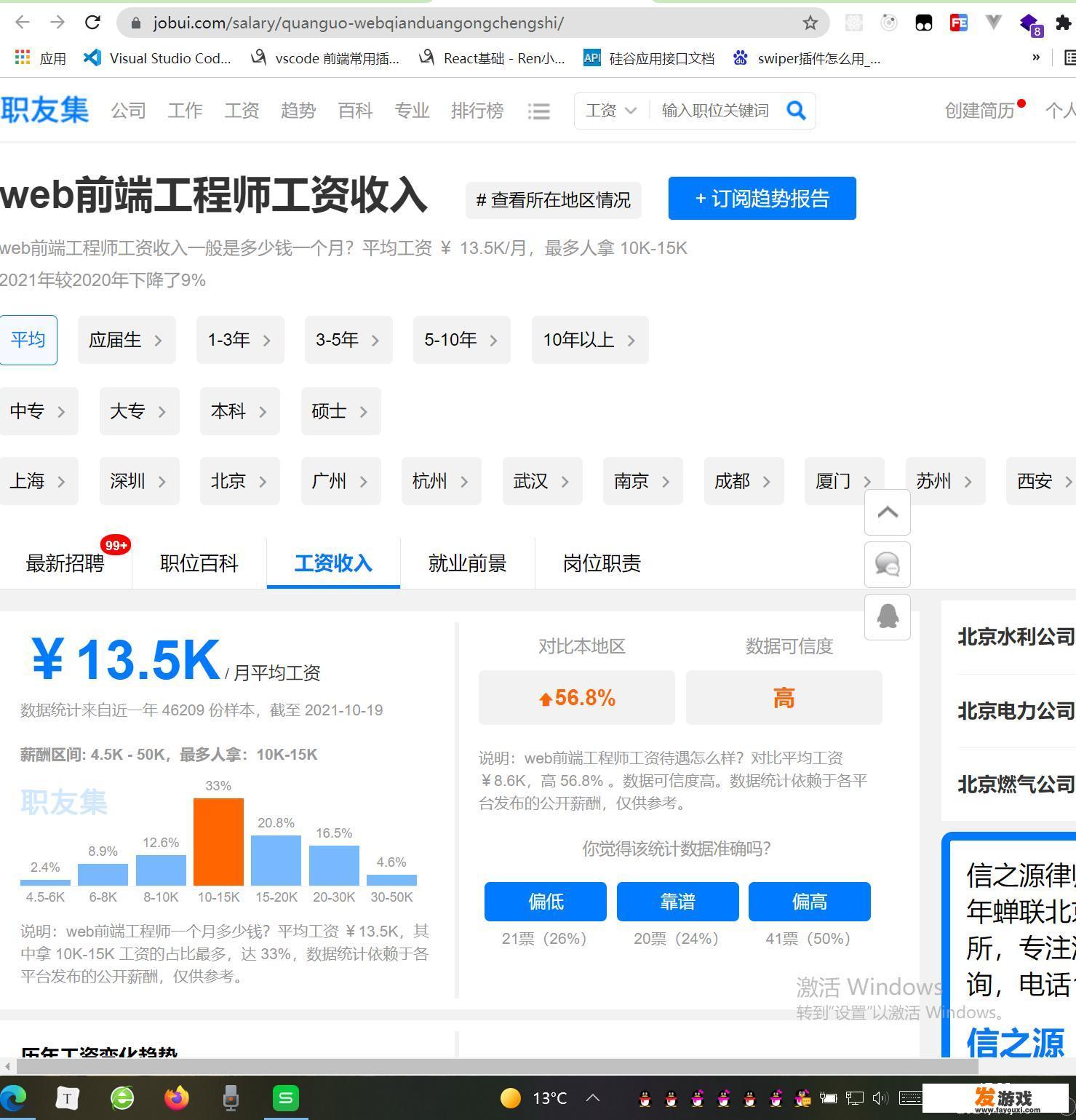This screenshot has height=1120, width=1076.
Task: Click the QQ penguin float icon
Action: [x=888, y=617]
